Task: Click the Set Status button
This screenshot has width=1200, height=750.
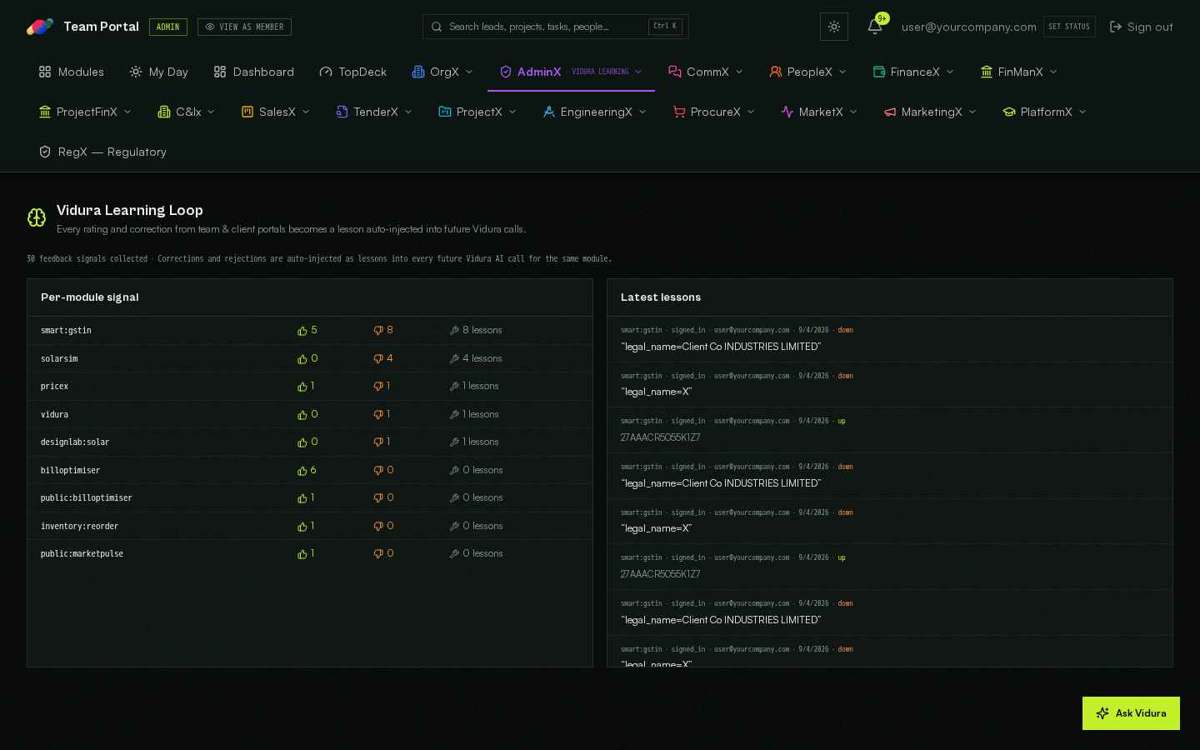Action: (x=1069, y=27)
